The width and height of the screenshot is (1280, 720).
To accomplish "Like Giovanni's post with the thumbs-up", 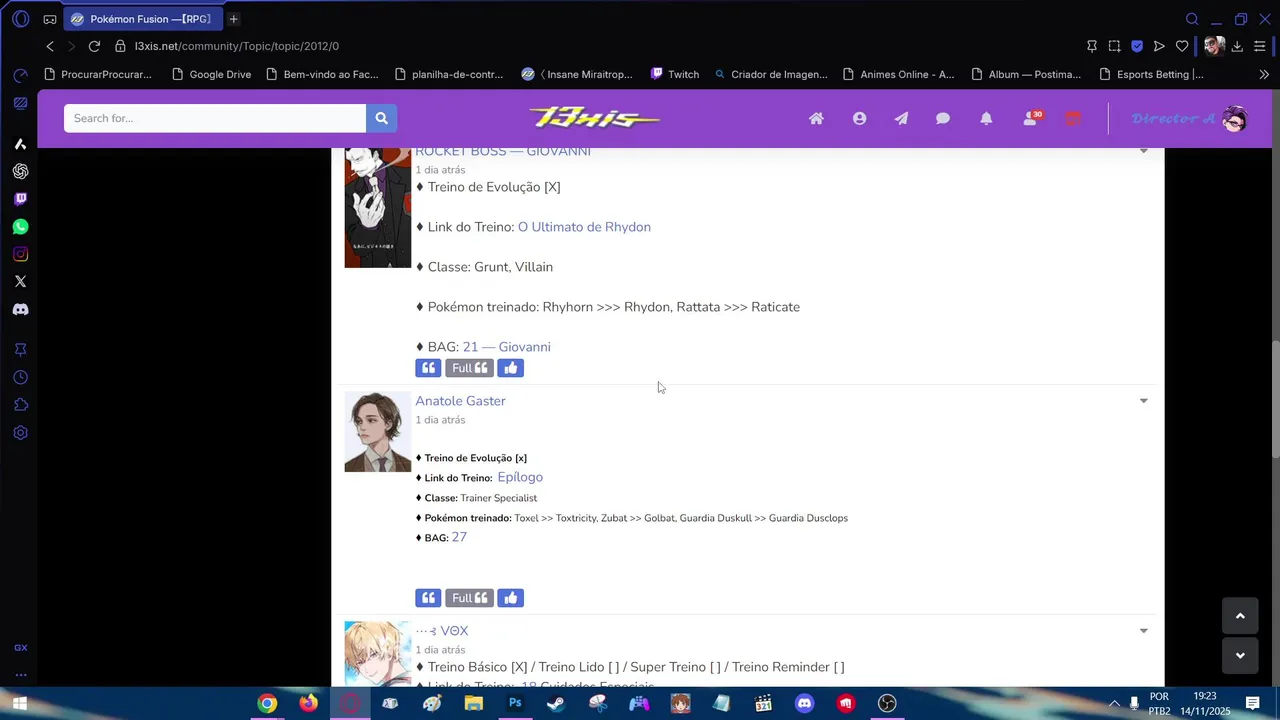I will pyautogui.click(x=511, y=368).
